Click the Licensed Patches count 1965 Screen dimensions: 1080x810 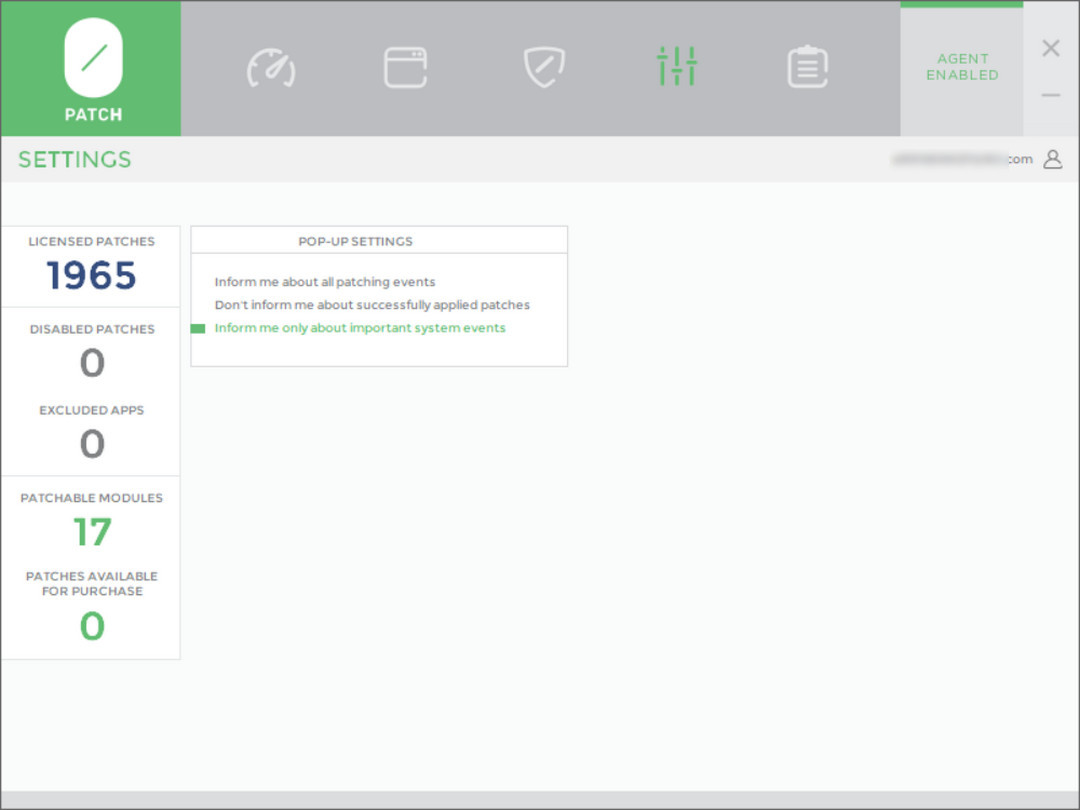point(92,276)
